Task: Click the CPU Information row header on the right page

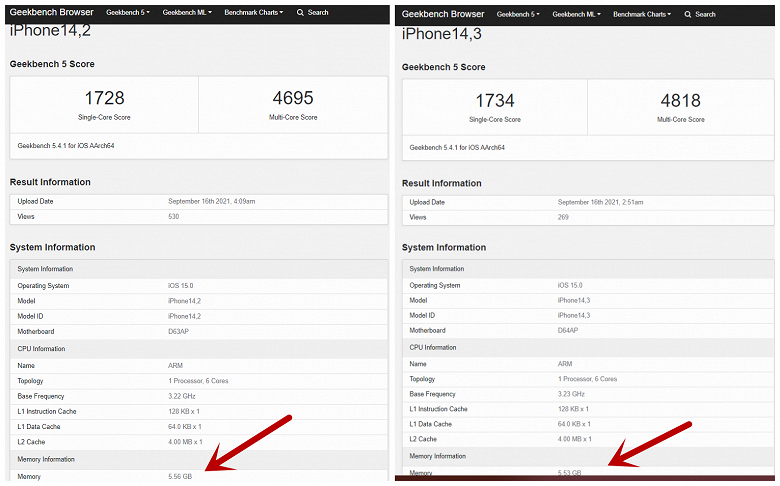Action: pos(587,348)
